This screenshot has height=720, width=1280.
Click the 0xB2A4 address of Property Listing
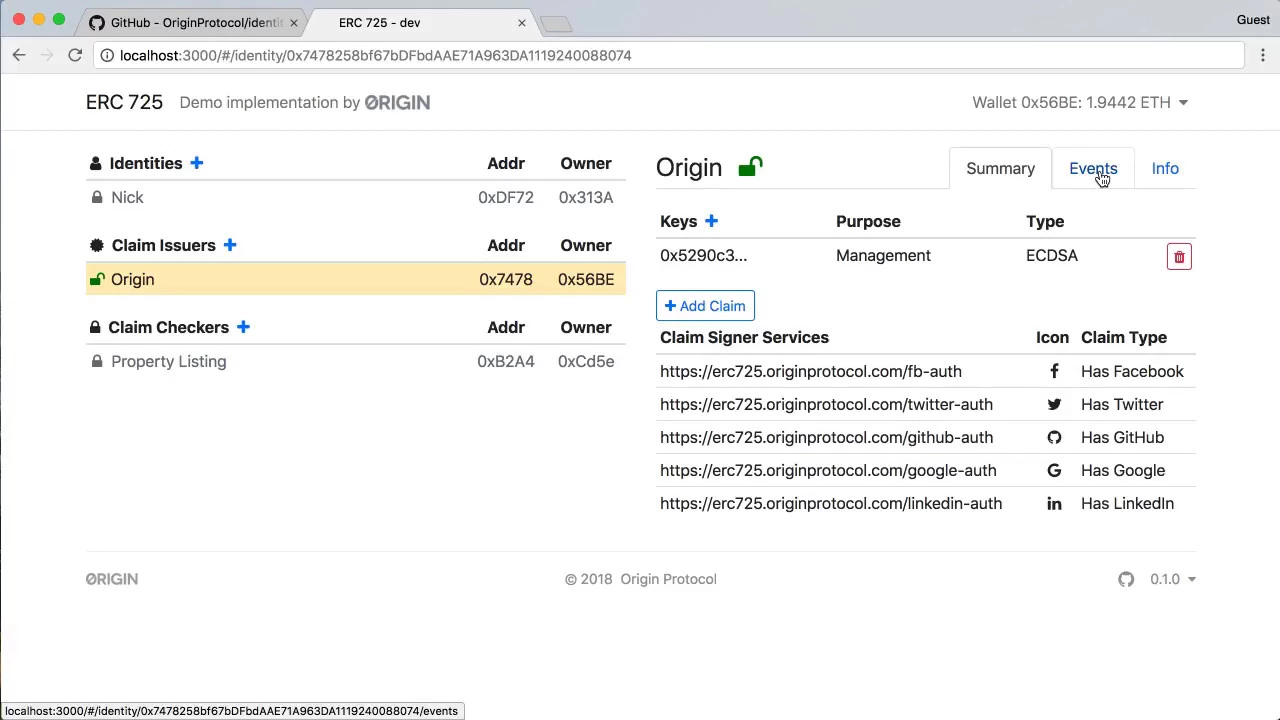[x=506, y=362]
